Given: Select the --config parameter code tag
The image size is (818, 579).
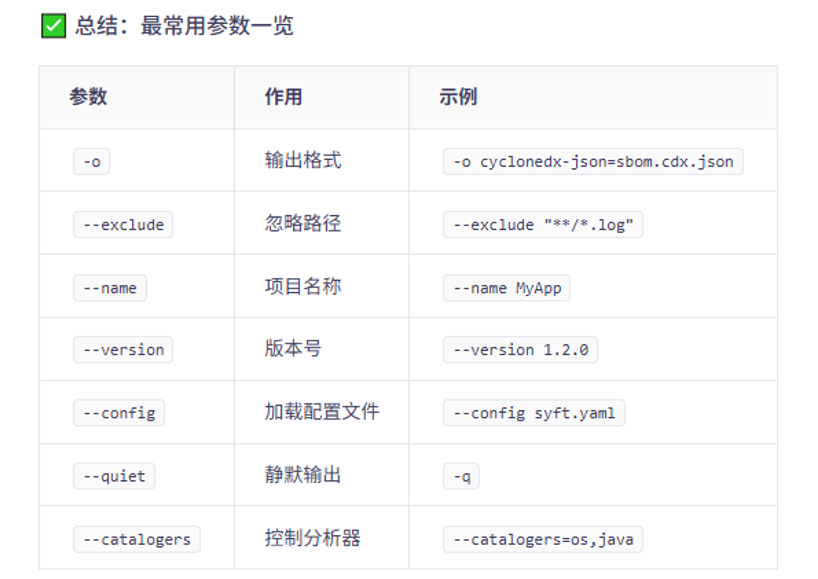Looking at the screenshot, I should tap(119, 413).
